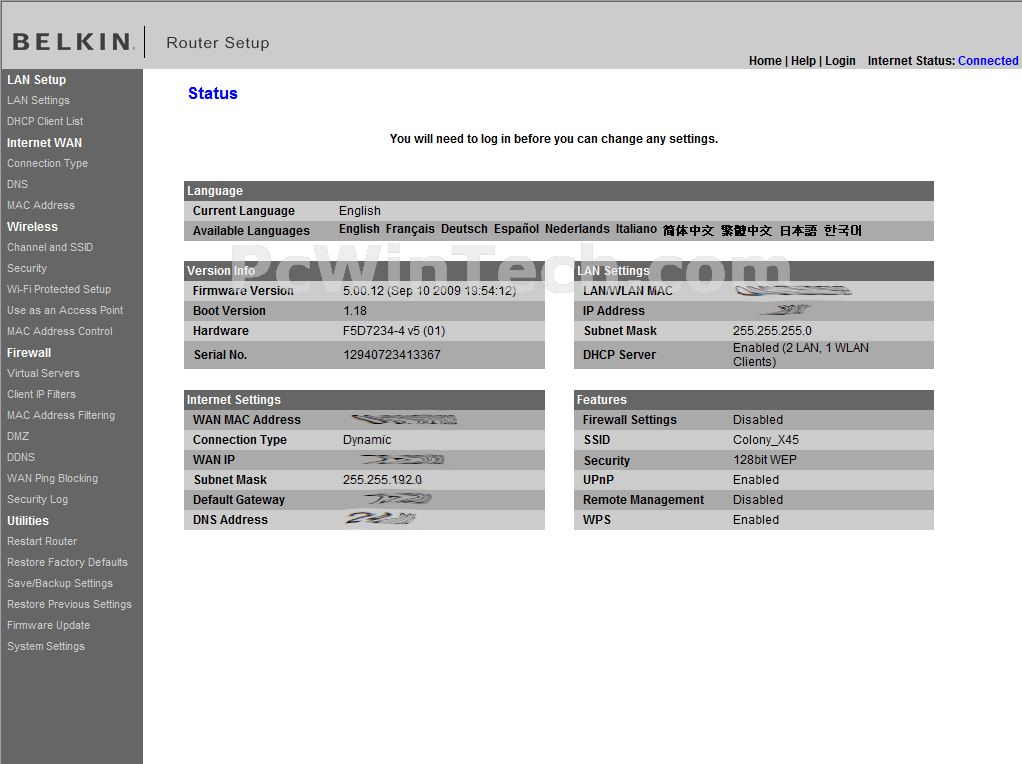Click the Belkin logo
The height and width of the screenshot is (764, 1022).
click(x=74, y=42)
